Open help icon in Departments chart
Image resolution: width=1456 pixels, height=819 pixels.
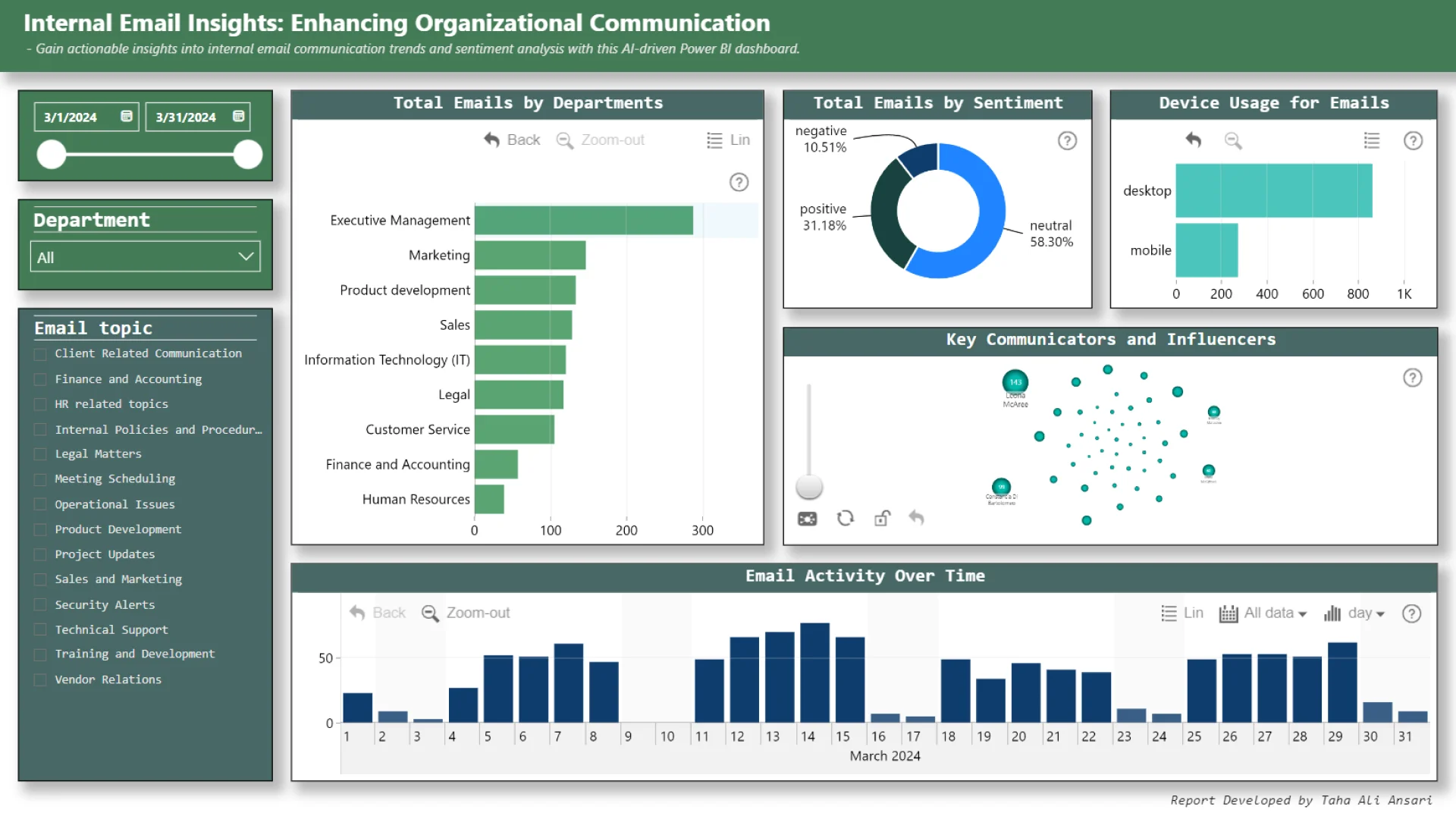[739, 182]
